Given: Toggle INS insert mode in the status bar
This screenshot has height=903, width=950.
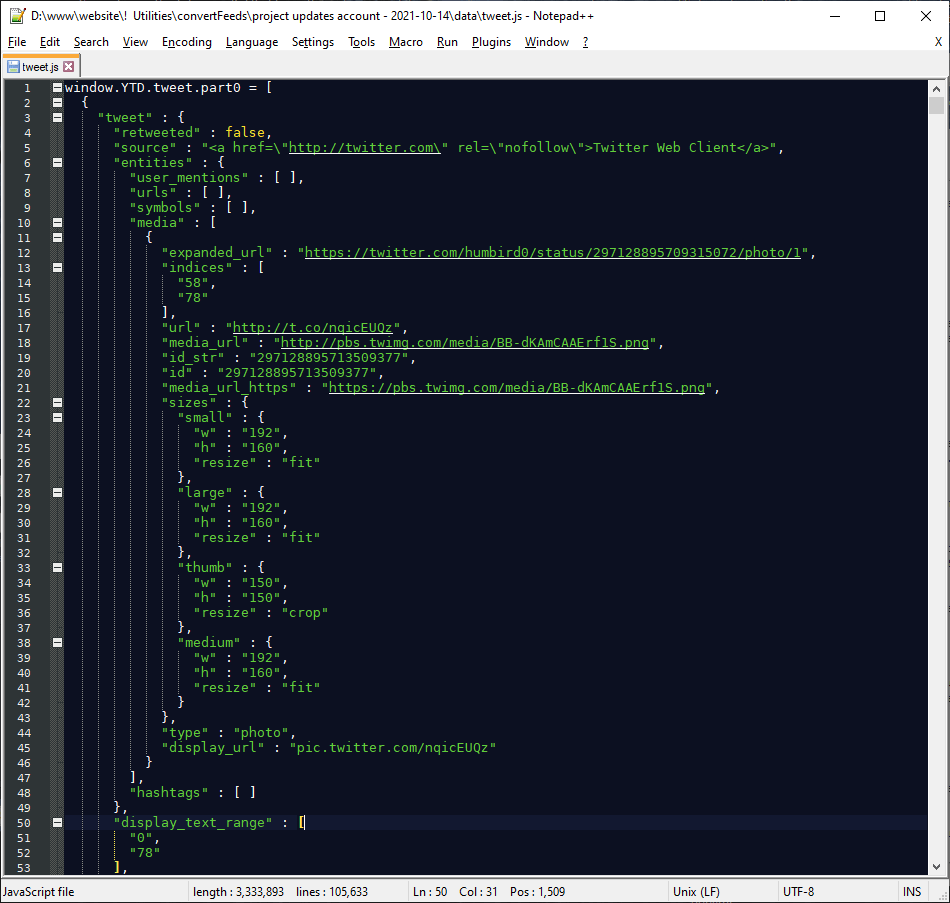Looking at the screenshot, I should [x=912, y=891].
